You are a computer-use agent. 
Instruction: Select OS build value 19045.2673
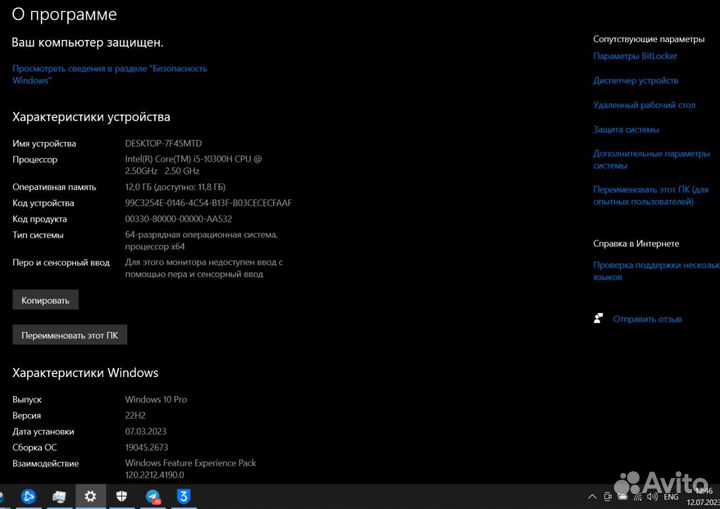click(x=146, y=447)
